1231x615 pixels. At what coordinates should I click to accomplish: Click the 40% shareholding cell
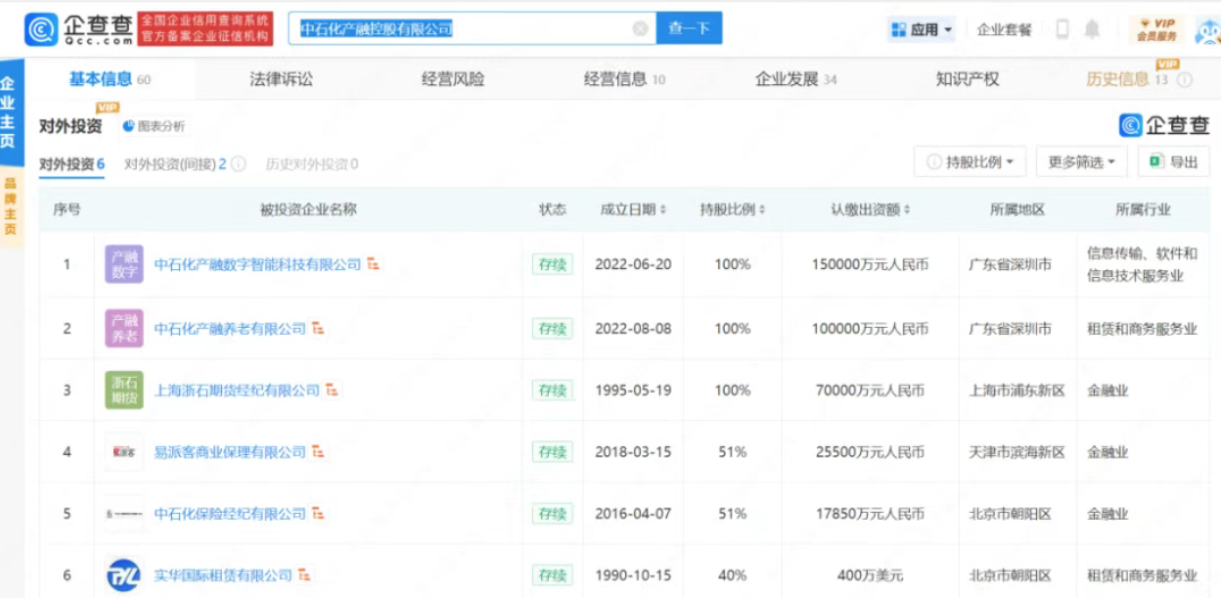click(732, 575)
